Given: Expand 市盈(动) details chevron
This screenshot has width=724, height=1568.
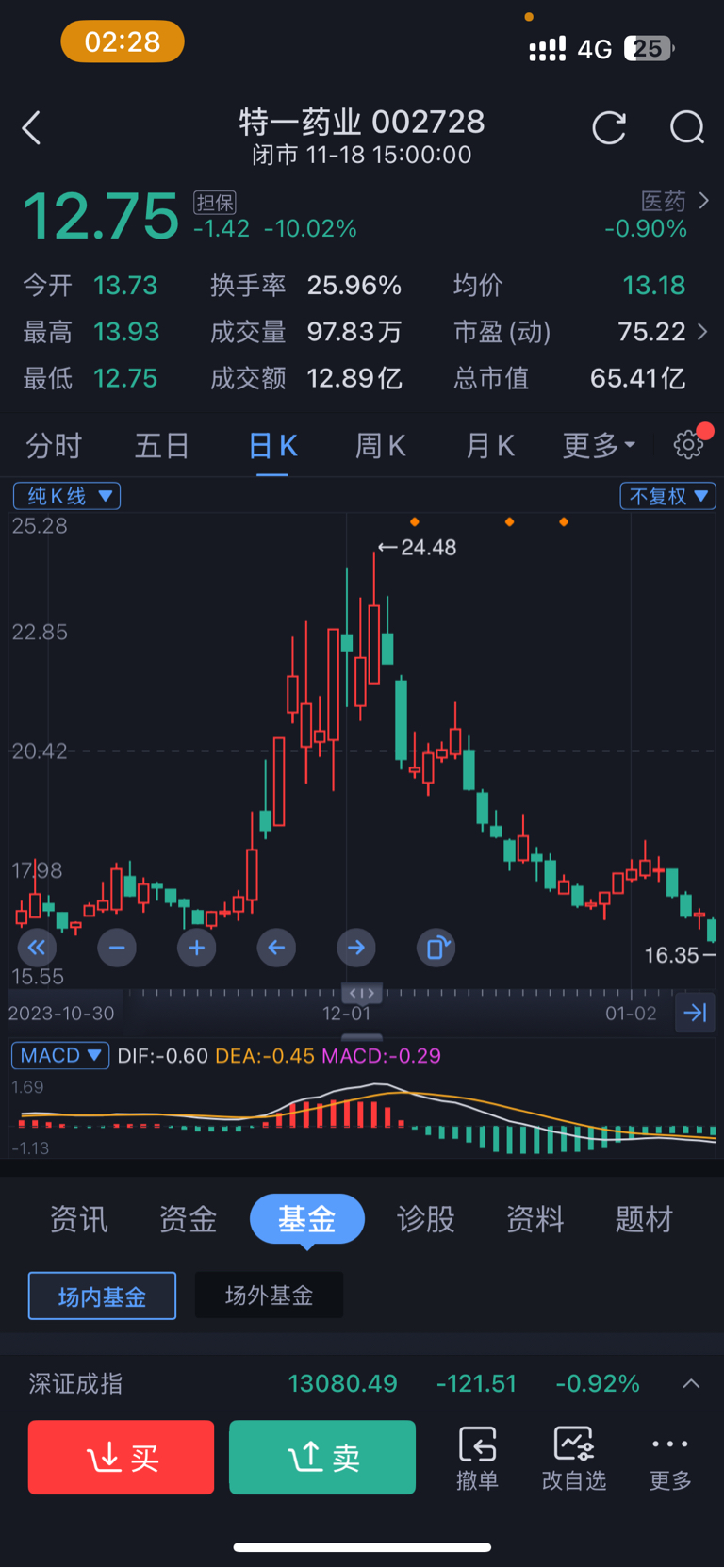Looking at the screenshot, I should [x=702, y=332].
